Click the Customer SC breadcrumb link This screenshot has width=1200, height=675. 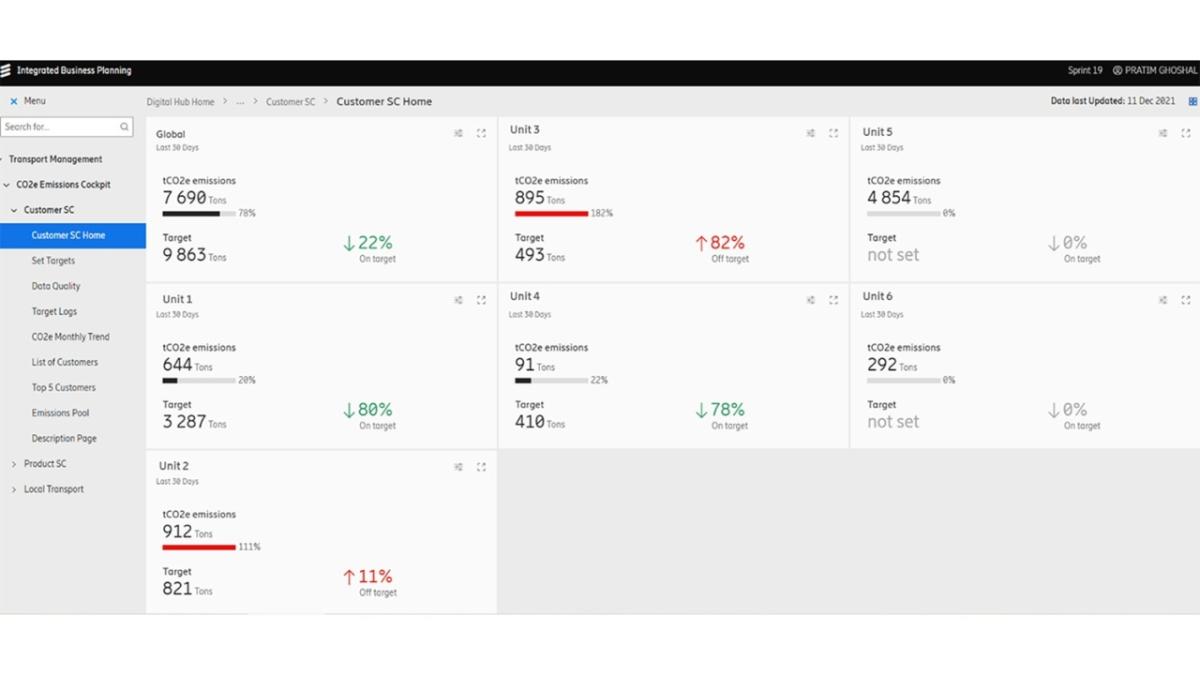coord(290,102)
